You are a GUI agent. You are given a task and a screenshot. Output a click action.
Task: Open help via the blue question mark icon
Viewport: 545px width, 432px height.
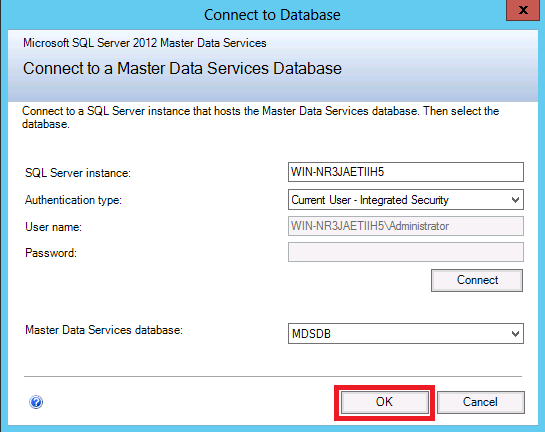click(36, 402)
